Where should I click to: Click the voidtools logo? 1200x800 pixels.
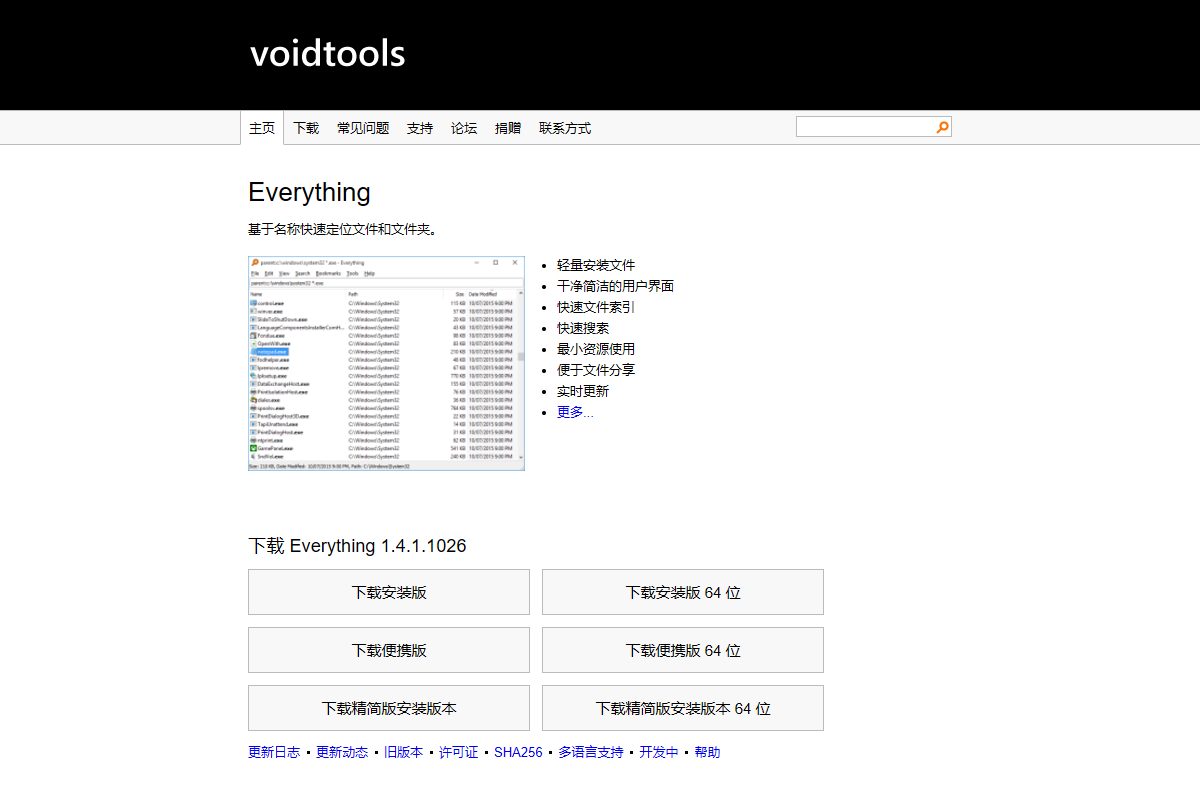click(x=327, y=53)
